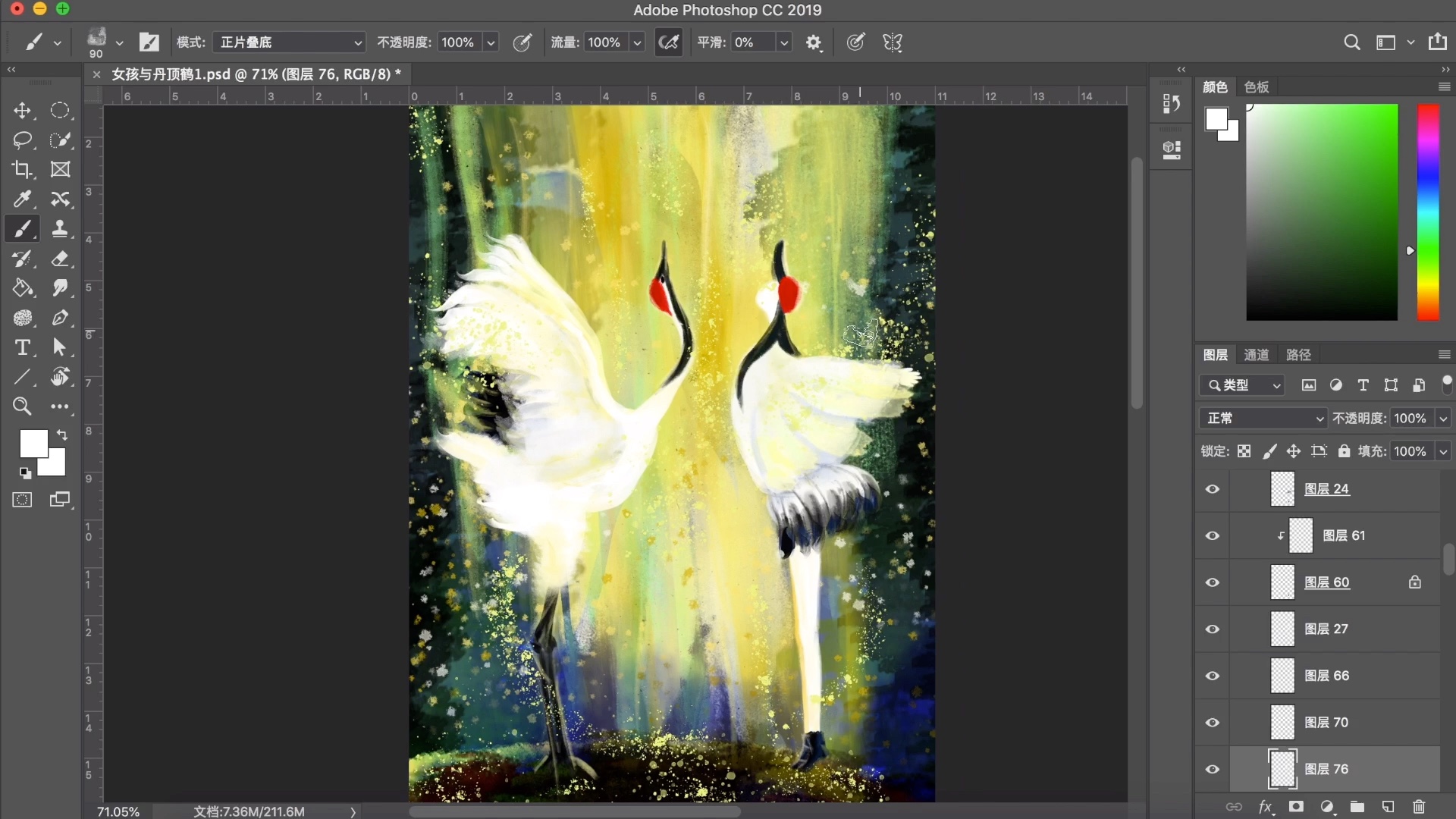Image resolution: width=1456 pixels, height=819 pixels.
Task: Reset default foreground/background colors
Action: click(25, 473)
